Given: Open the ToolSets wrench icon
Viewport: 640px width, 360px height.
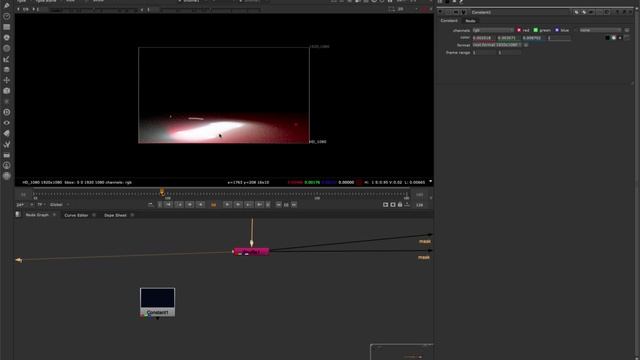Looking at the screenshot, I should tap(7, 144).
